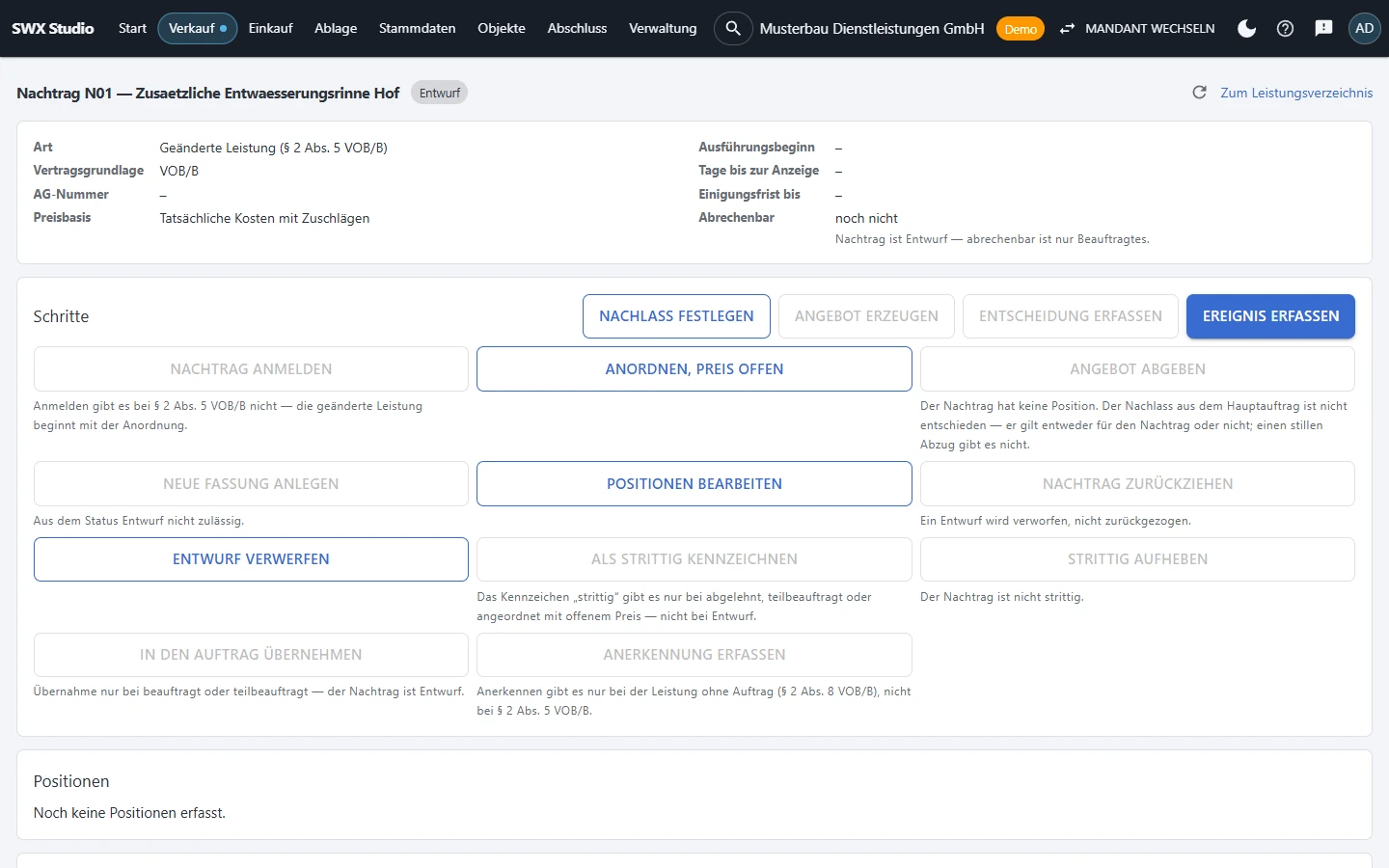Screen dimensions: 1389x868
Task: Click the disabled Als strittig kennzeichnen button
Action: (x=694, y=559)
